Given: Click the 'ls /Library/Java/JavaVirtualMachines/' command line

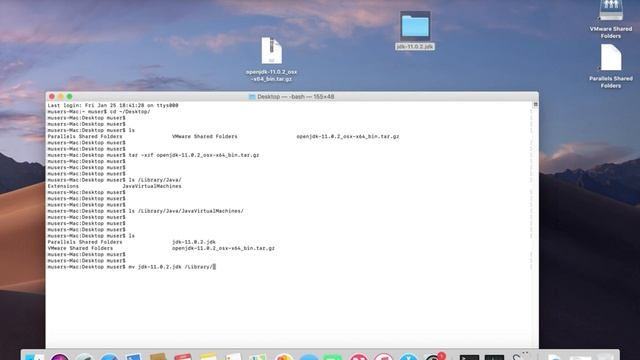Looking at the screenshot, I should point(146,211).
